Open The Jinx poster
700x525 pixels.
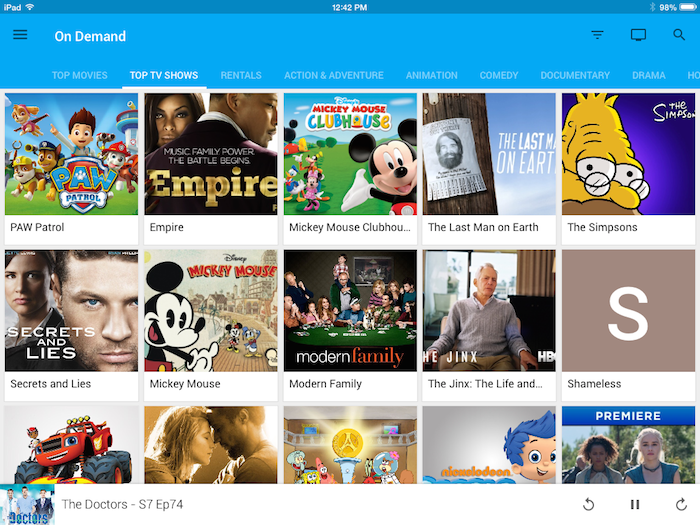coord(489,311)
